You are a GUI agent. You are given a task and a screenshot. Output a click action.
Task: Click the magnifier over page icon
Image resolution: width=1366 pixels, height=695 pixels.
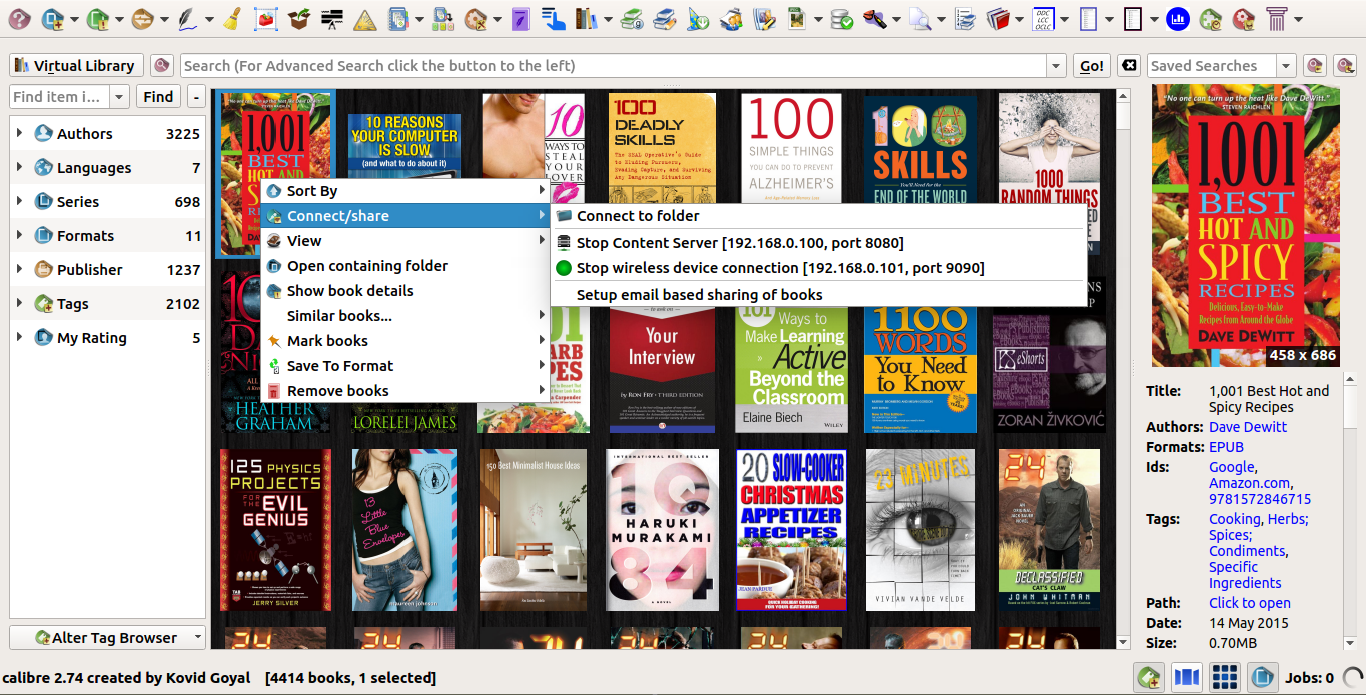pos(920,18)
